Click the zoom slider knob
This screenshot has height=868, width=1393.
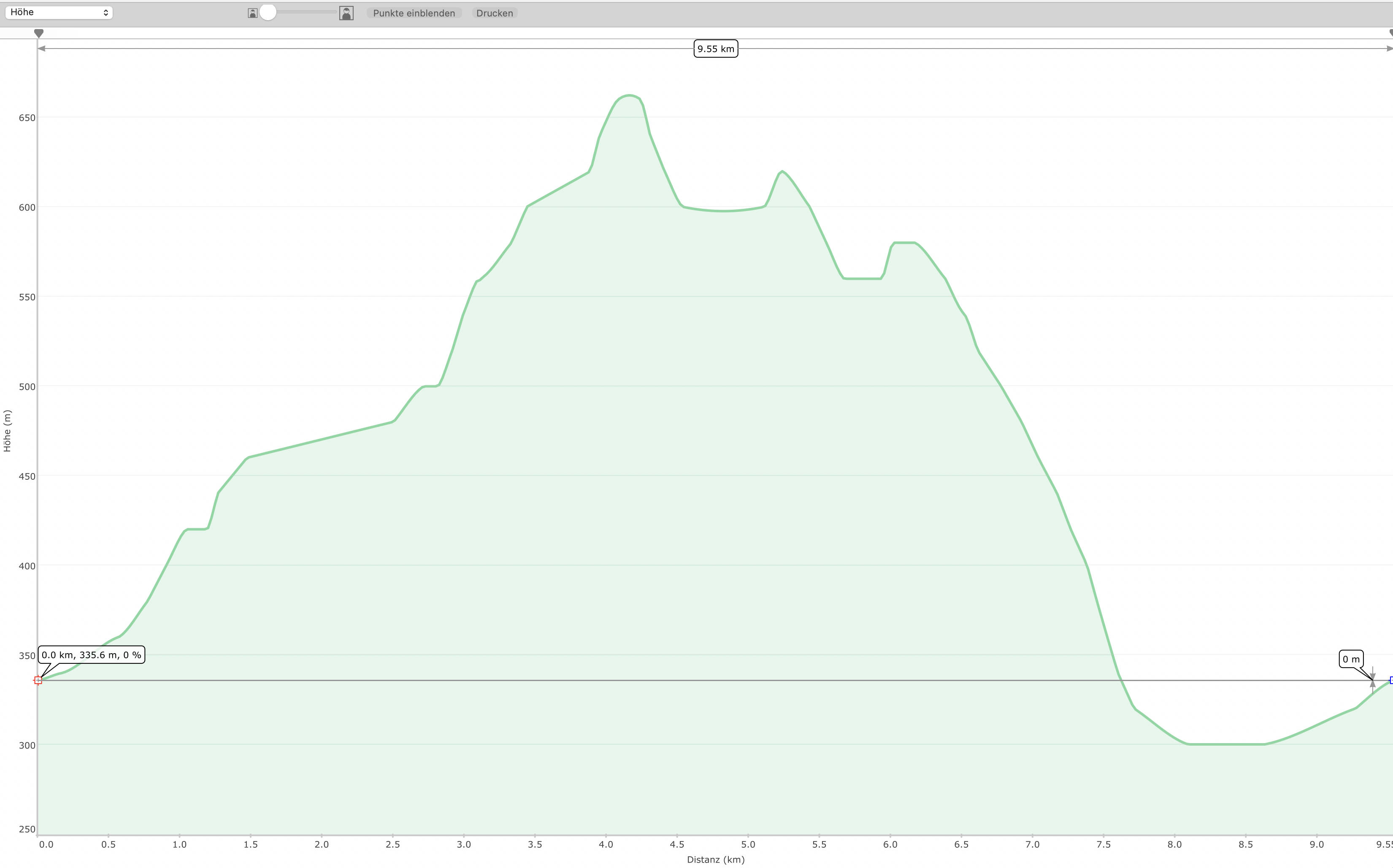[x=268, y=12]
